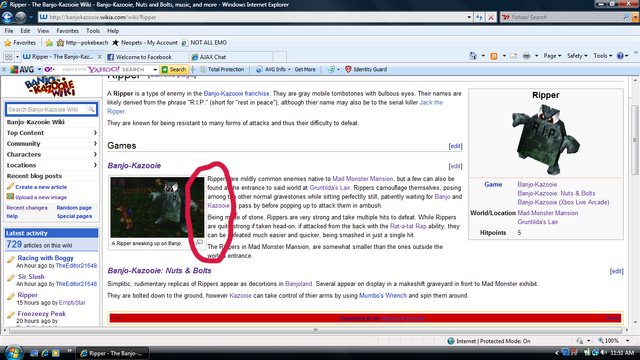The image size is (640, 360).
Task: Click the Get More toolbar item
Action: coord(305,69)
